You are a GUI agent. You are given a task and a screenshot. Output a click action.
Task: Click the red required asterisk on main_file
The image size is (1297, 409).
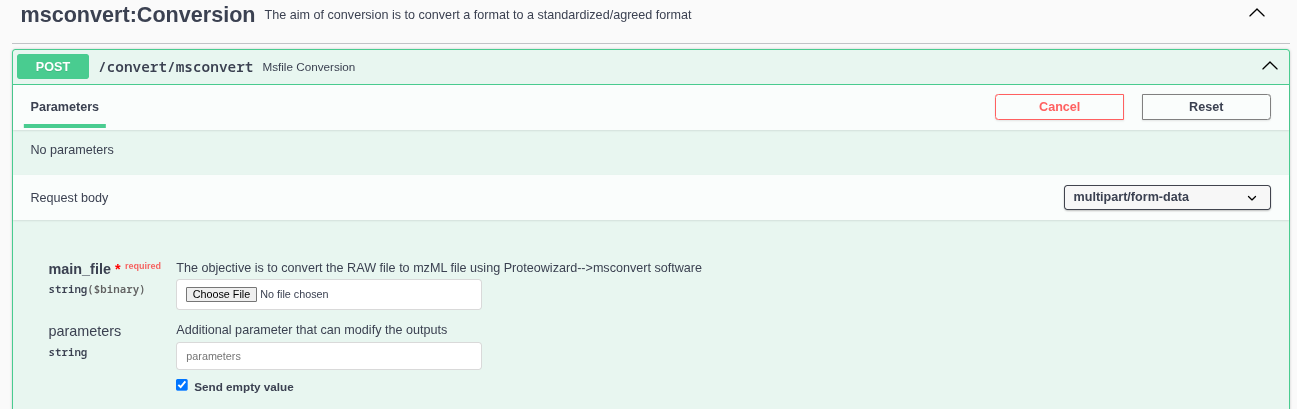tap(118, 268)
